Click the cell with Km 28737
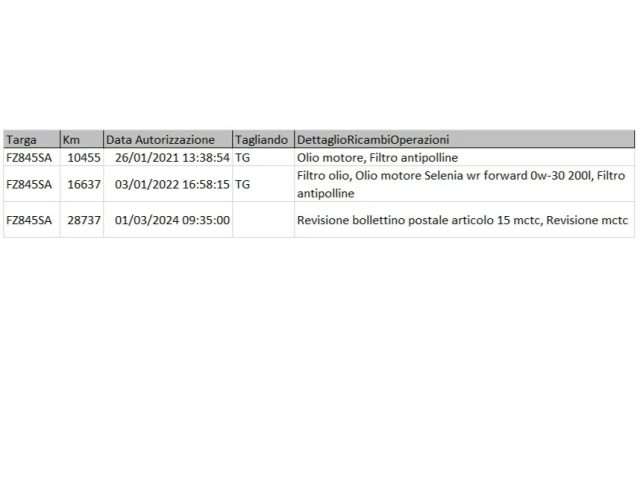 (x=82, y=220)
